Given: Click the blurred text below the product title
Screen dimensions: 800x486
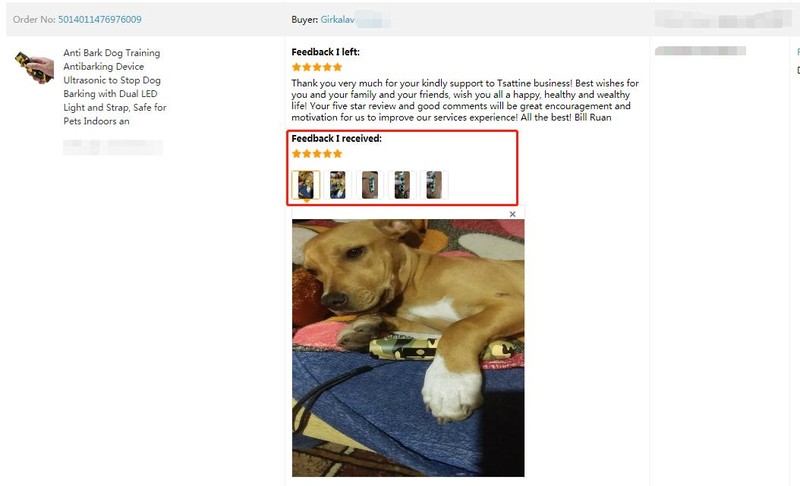Looking at the screenshot, I should coord(113,147).
